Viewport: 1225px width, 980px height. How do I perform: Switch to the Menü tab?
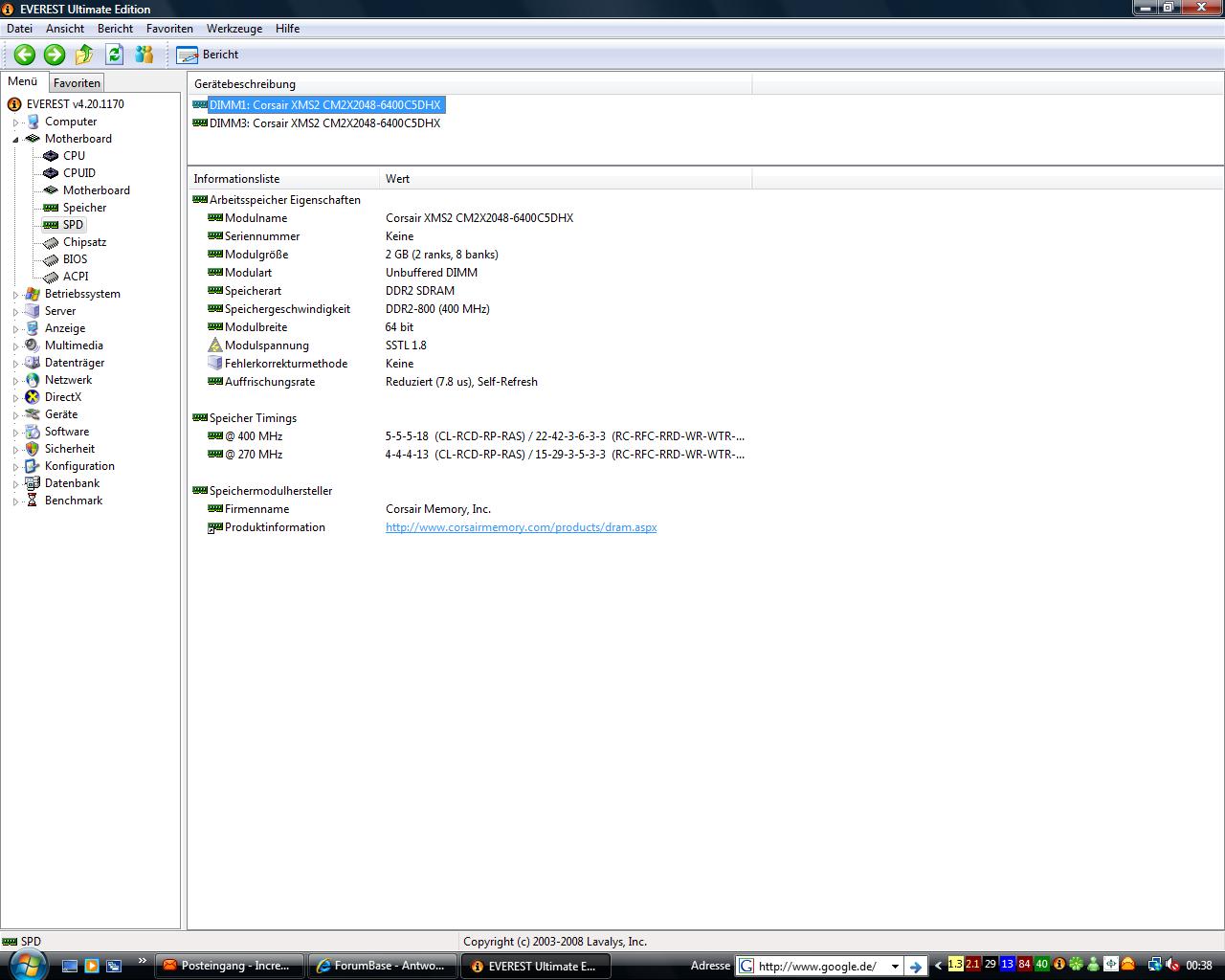pyautogui.click(x=23, y=82)
